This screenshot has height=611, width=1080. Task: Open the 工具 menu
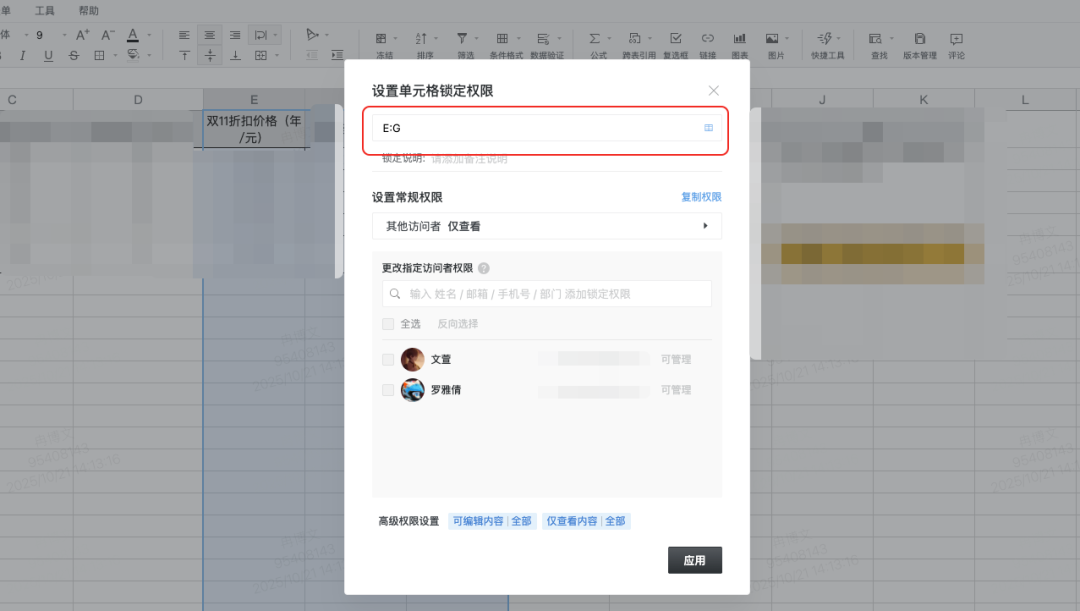pos(45,11)
